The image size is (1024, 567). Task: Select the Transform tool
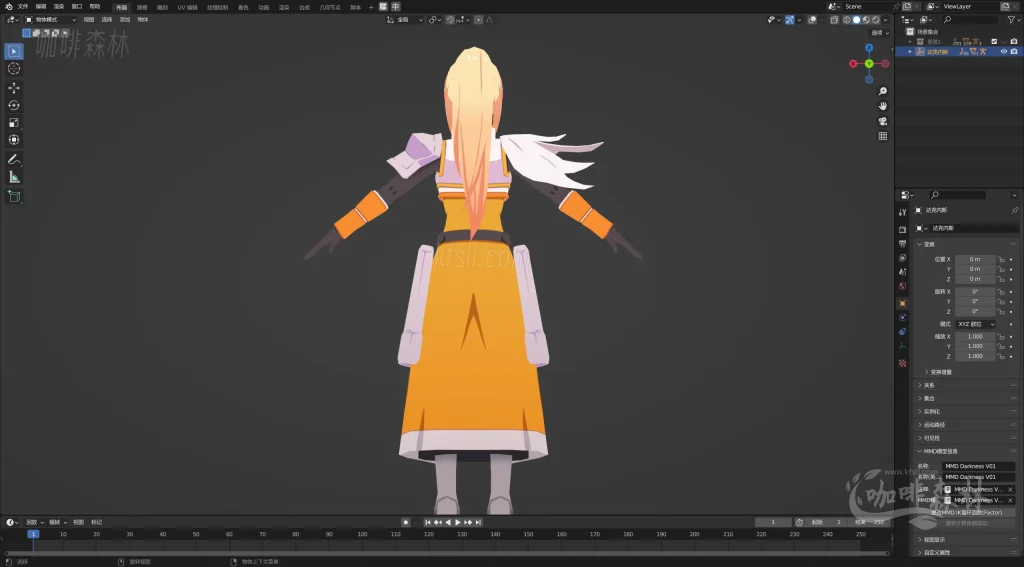[14, 140]
